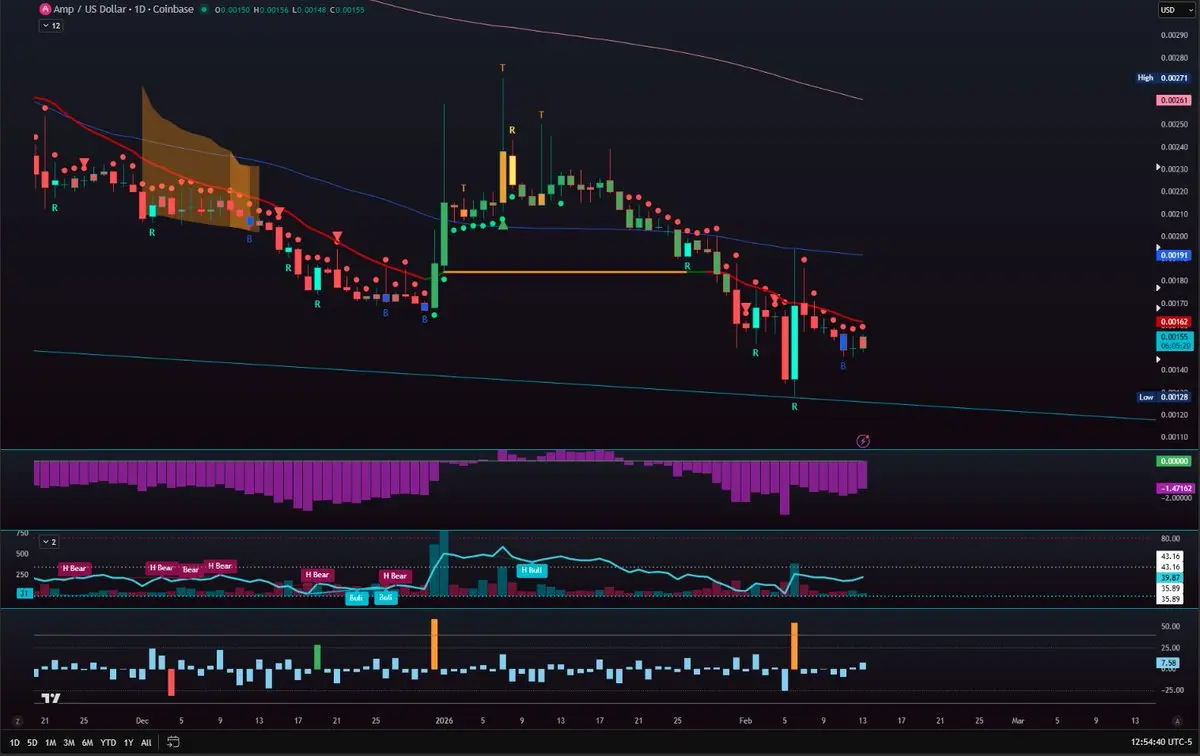
Task: Click the topmost orange T label
Action: pos(503,67)
